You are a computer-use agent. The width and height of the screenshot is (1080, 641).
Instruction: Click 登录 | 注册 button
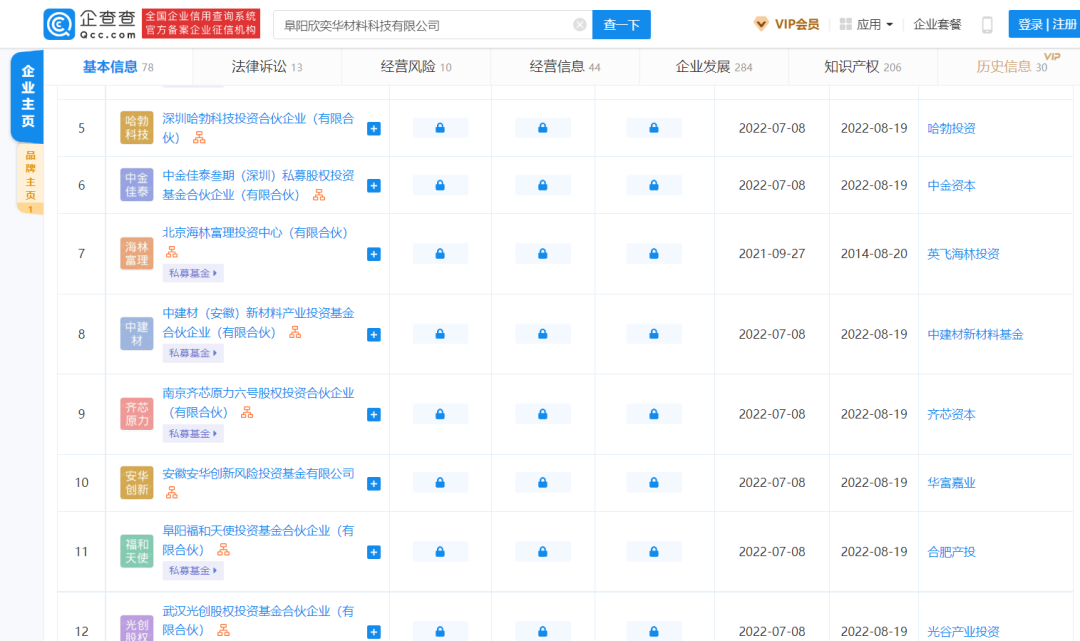1044,24
